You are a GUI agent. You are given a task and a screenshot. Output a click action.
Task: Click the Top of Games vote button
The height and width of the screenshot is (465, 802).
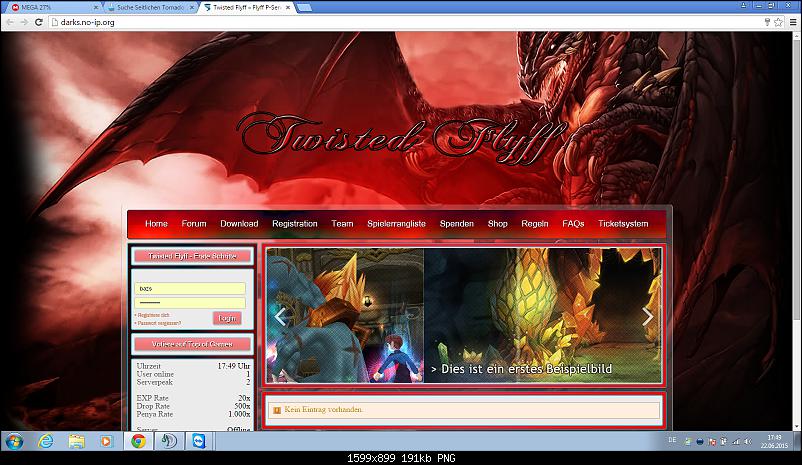(x=192, y=344)
